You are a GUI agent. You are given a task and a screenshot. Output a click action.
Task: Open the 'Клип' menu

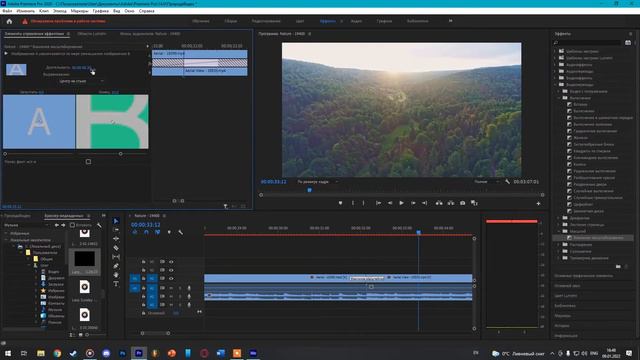click(x=44, y=11)
